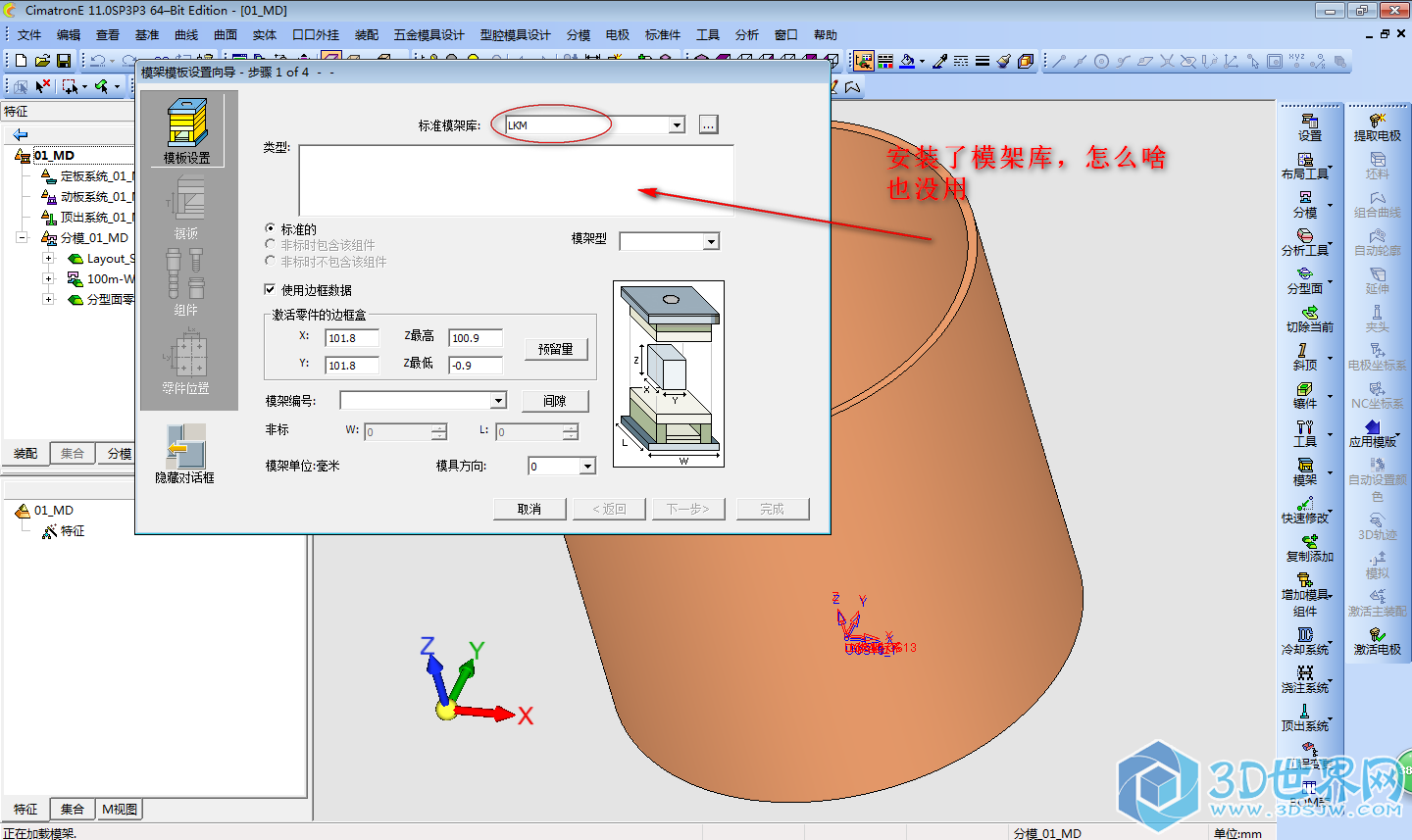Screen dimensions: 1412x840
Task: Click the browse ... button beside library
Action: (709, 125)
